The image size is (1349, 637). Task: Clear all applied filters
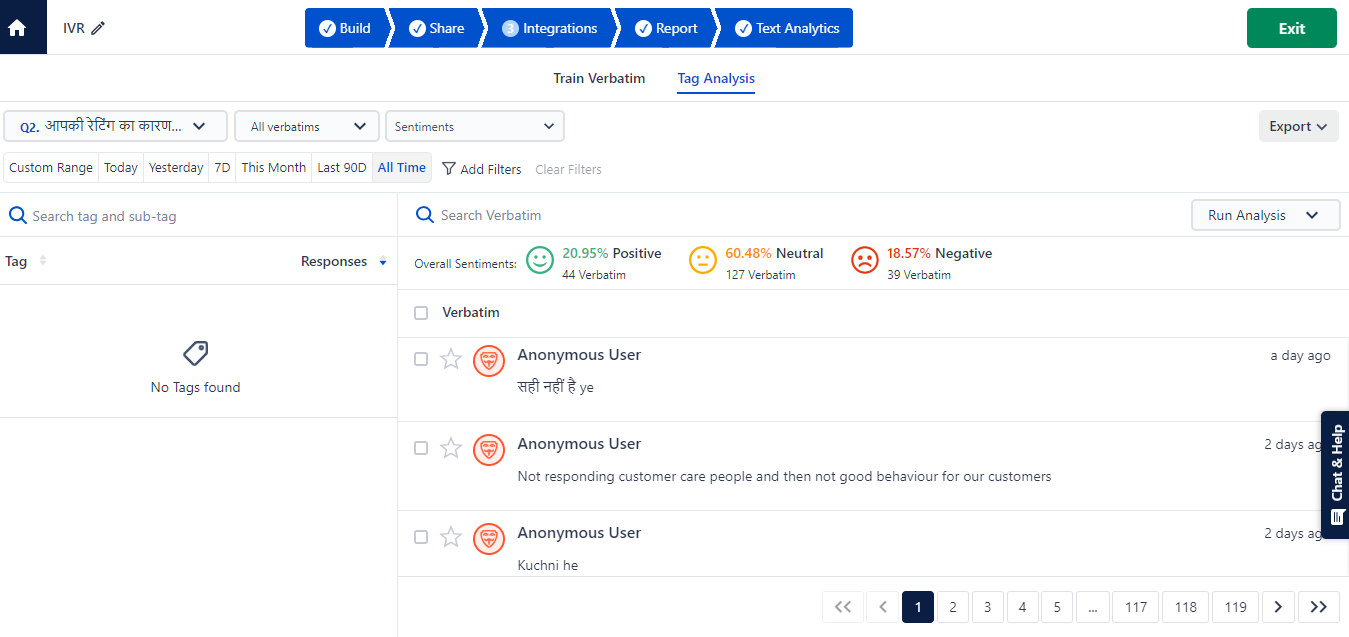[x=568, y=169]
